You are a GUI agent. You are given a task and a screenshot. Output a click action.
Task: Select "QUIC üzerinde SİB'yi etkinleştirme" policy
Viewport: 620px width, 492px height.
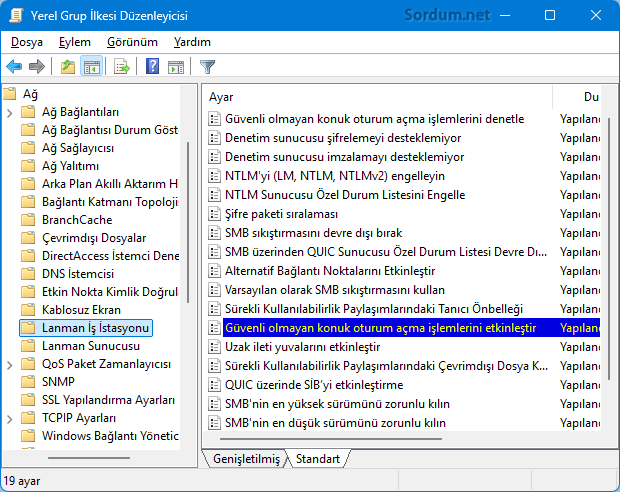[314, 385]
